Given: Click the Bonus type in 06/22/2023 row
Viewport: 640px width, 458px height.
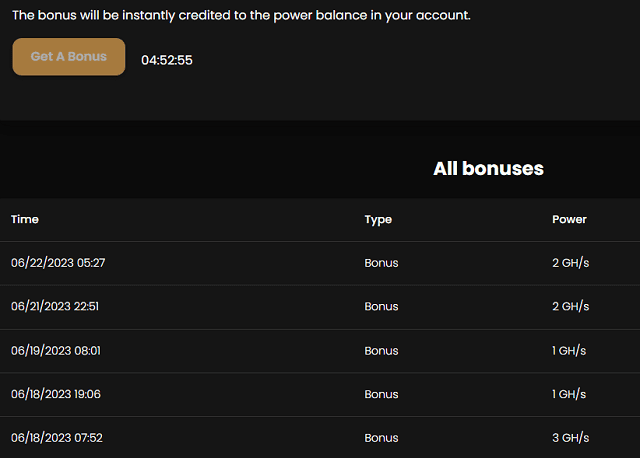Looking at the screenshot, I should click(381, 263).
